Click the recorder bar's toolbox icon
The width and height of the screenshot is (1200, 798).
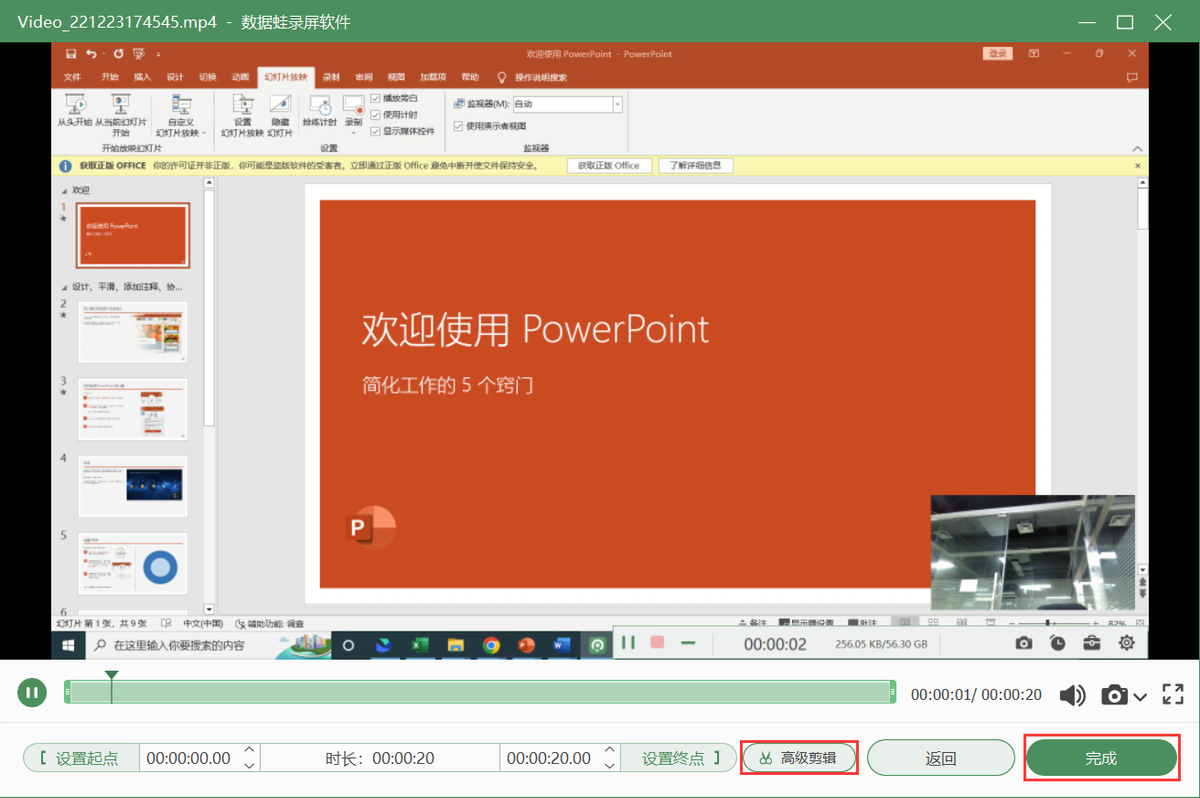coord(1092,643)
